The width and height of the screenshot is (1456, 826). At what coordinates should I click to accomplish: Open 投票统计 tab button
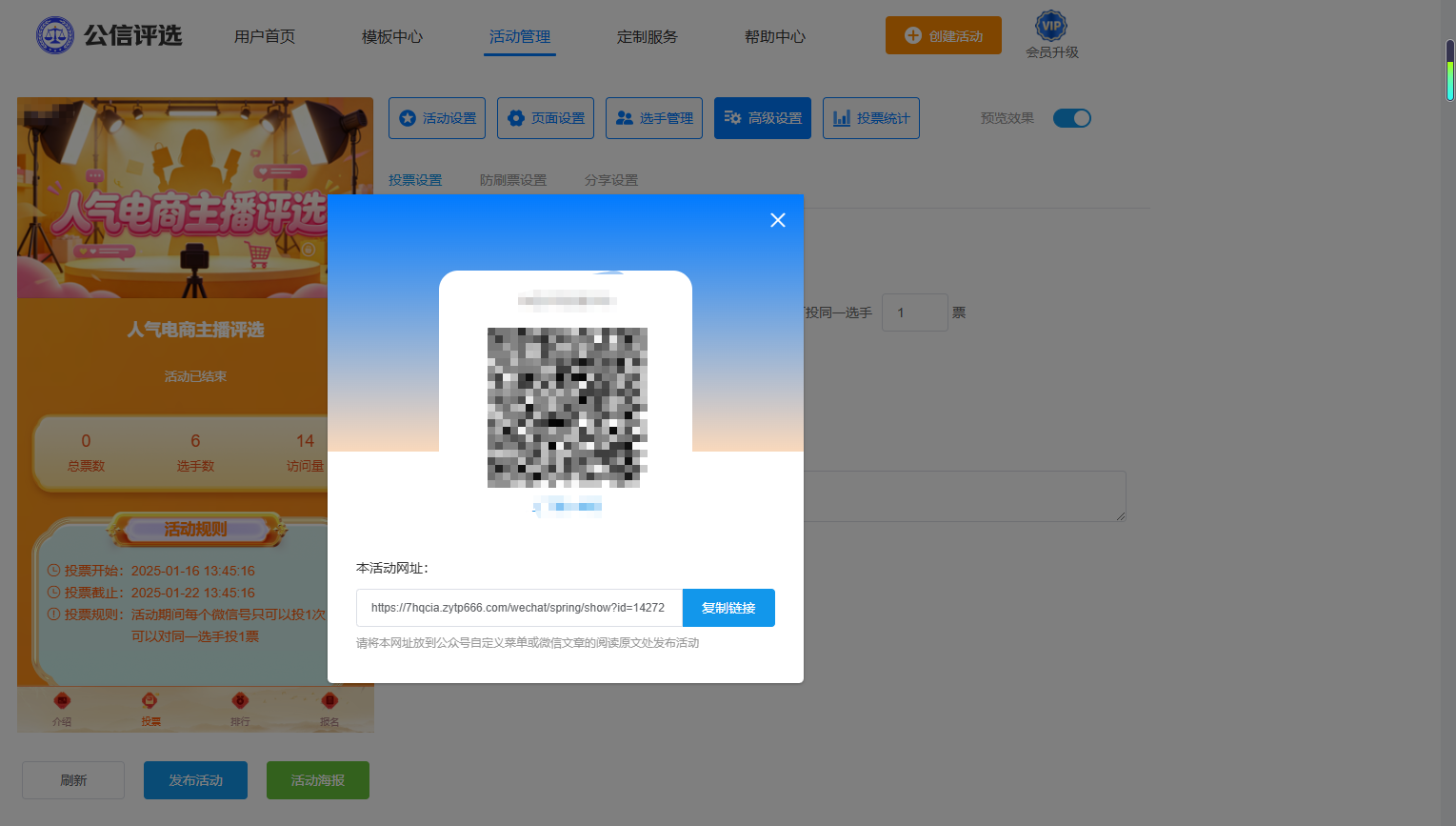tap(871, 118)
